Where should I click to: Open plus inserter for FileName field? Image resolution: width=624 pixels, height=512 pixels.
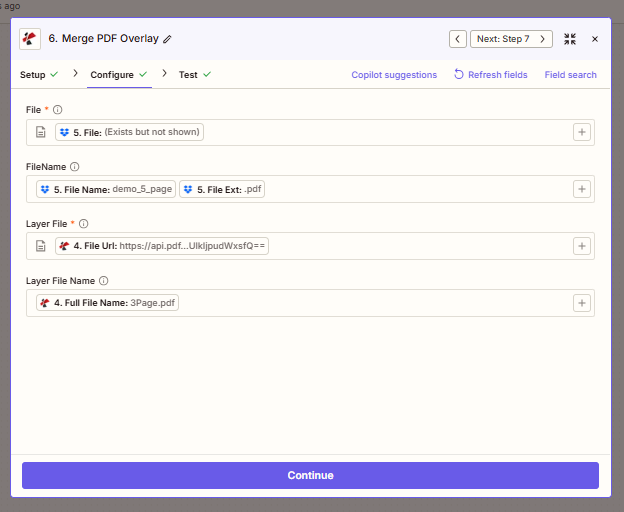pyautogui.click(x=581, y=189)
